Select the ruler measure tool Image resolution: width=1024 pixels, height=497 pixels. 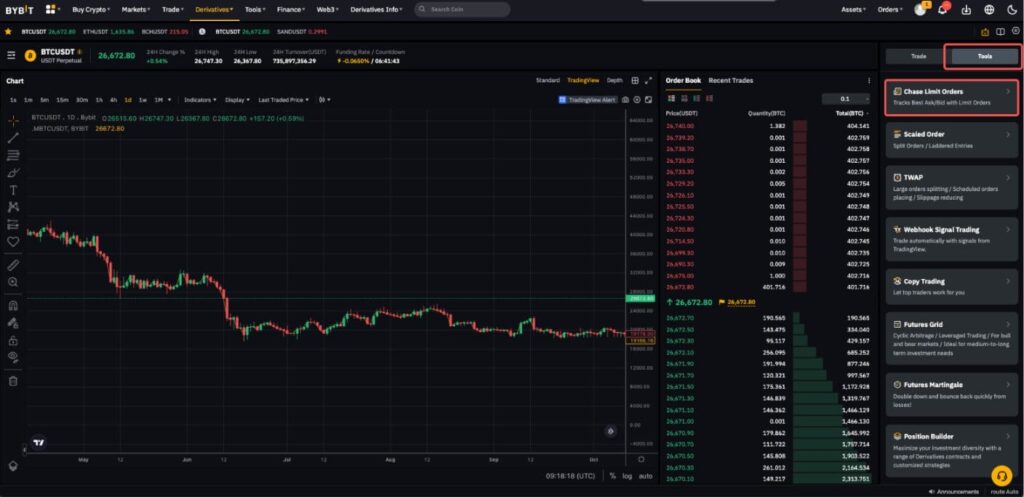click(x=13, y=265)
